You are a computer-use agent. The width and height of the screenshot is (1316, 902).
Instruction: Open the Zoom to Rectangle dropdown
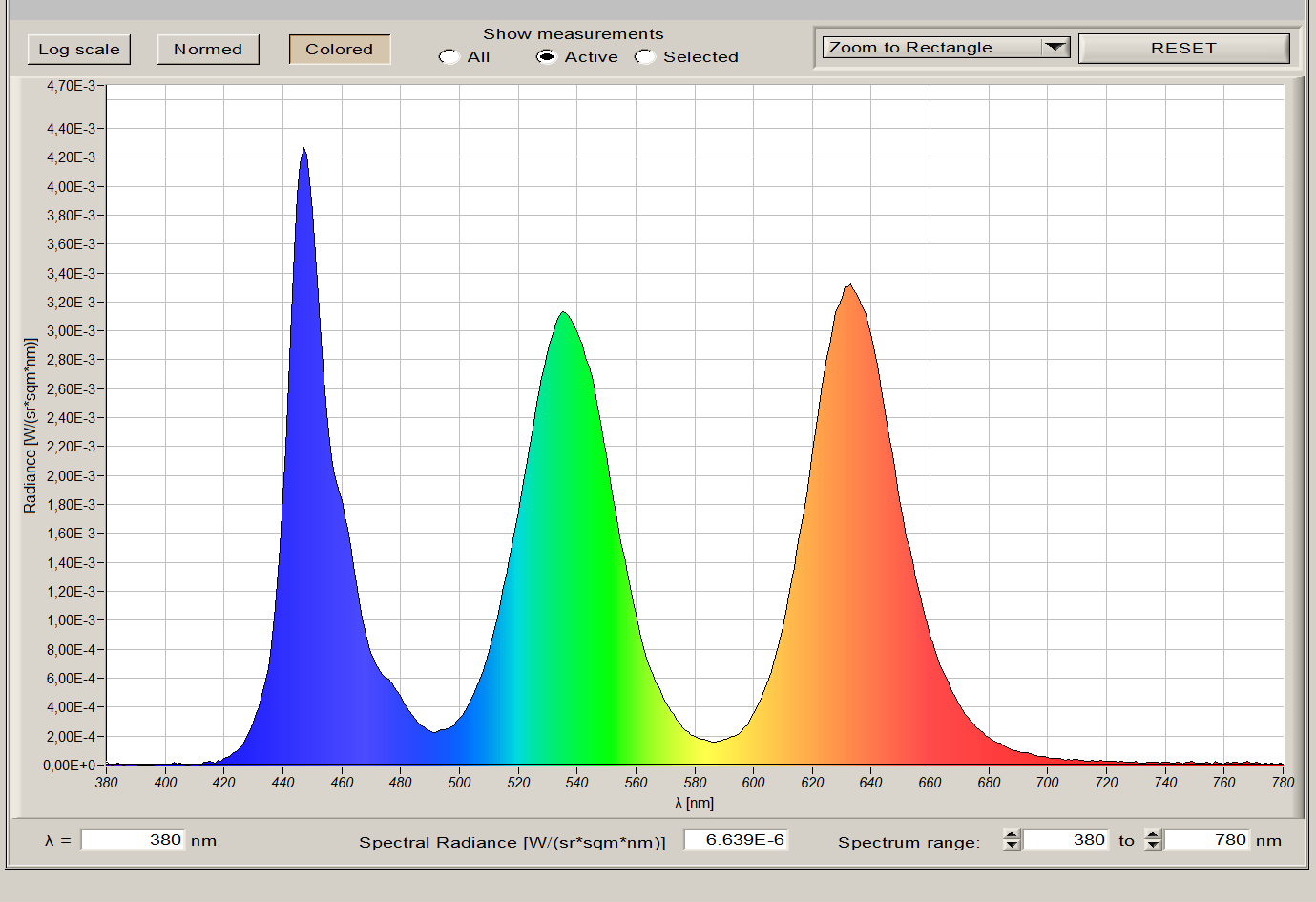point(946,48)
